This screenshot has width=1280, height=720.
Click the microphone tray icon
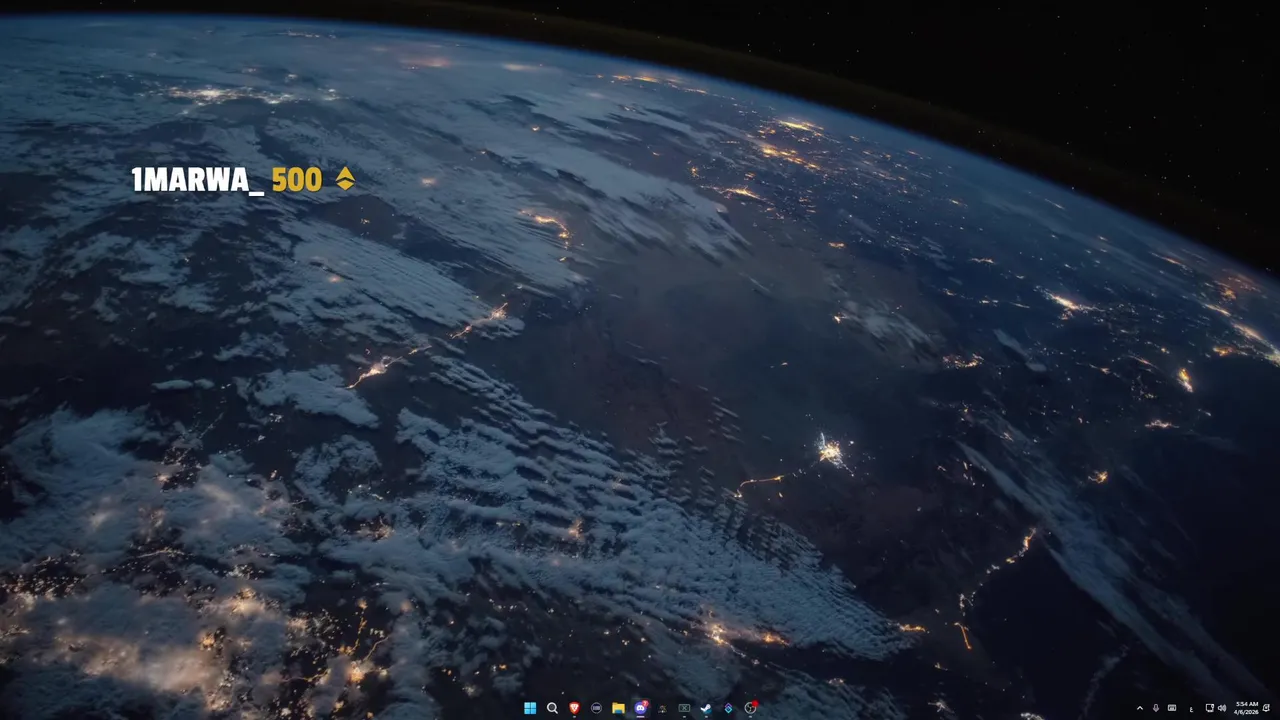(1156, 708)
